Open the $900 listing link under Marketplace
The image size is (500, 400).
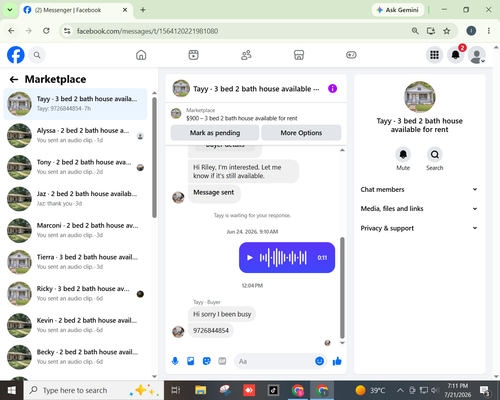point(242,118)
